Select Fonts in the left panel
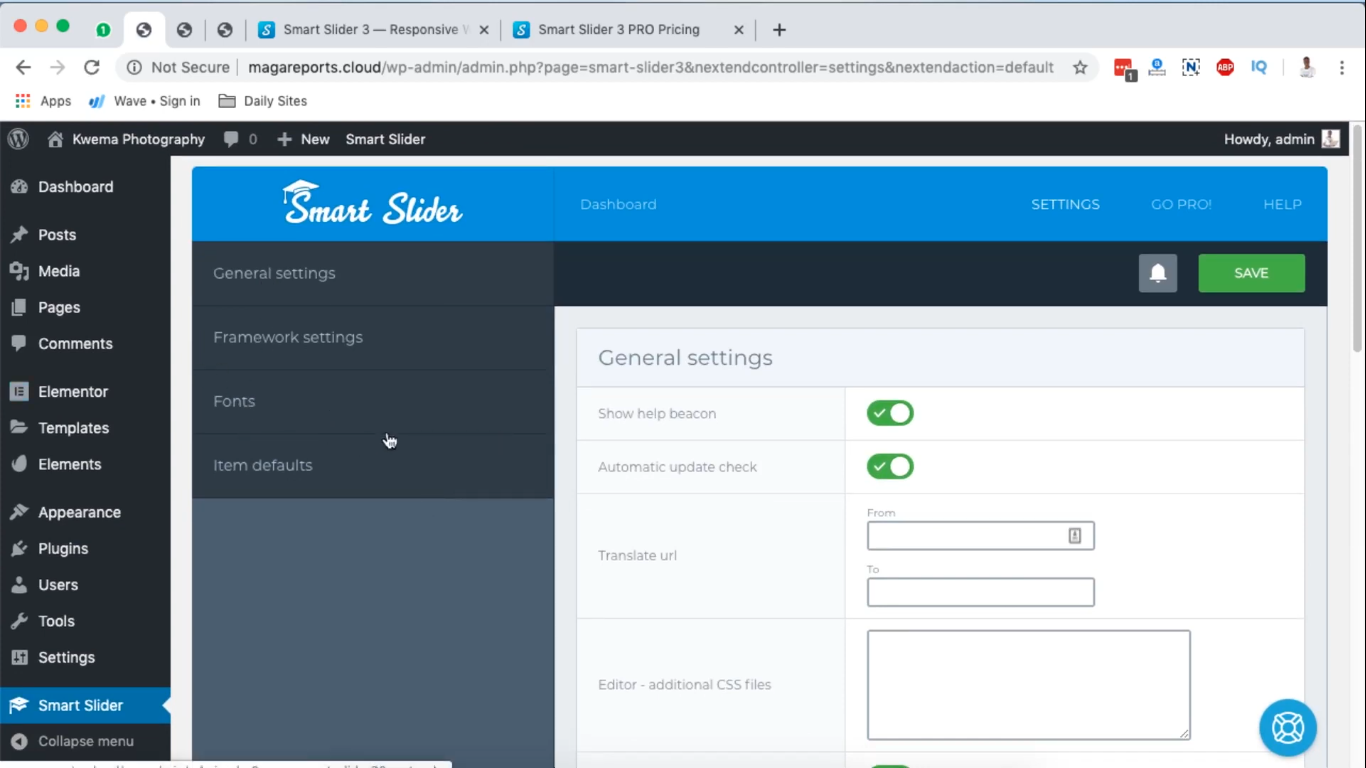This screenshot has height=768, width=1366. coord(373,401)
